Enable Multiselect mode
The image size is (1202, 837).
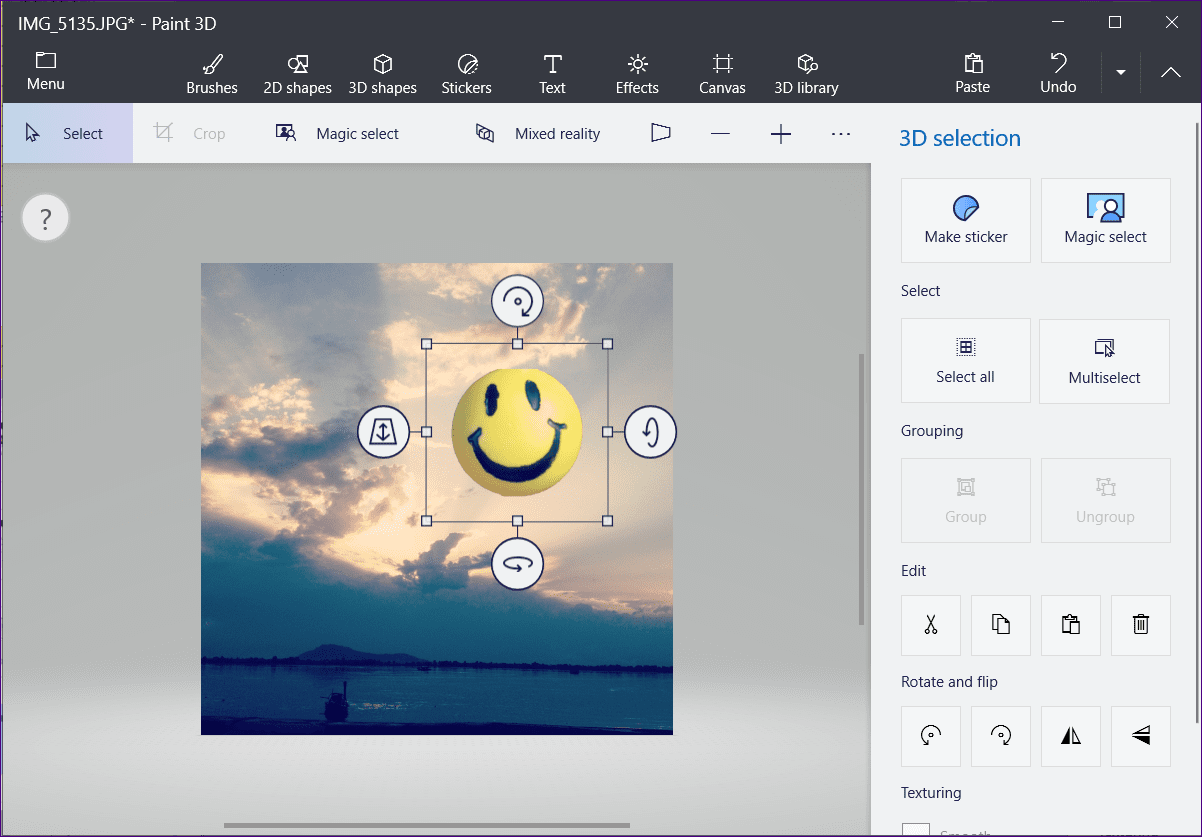click(x=1104, y=361)
